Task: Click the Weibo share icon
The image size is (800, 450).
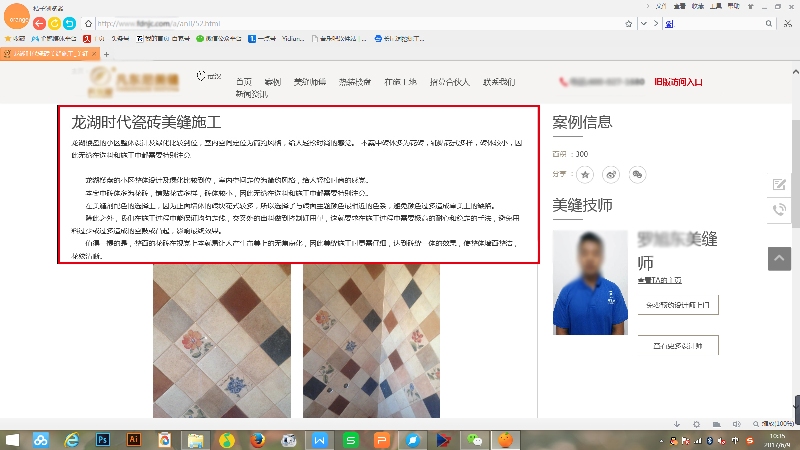Action: pos(611,174)
